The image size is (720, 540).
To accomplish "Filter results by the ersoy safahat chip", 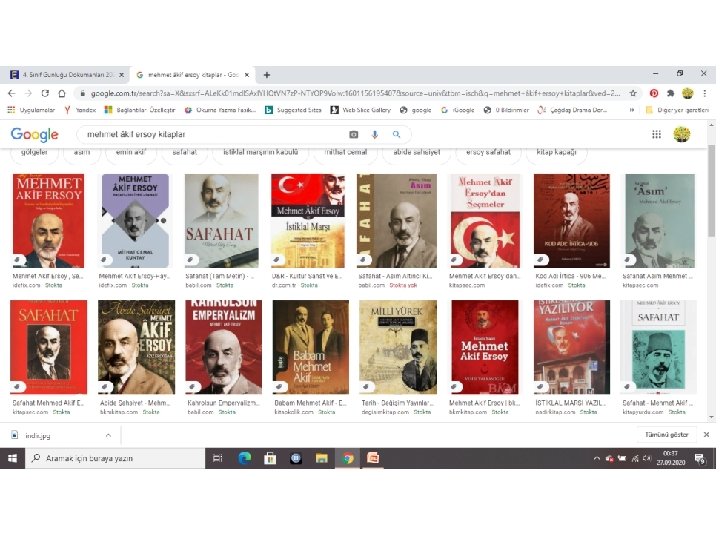I will 488,152.
